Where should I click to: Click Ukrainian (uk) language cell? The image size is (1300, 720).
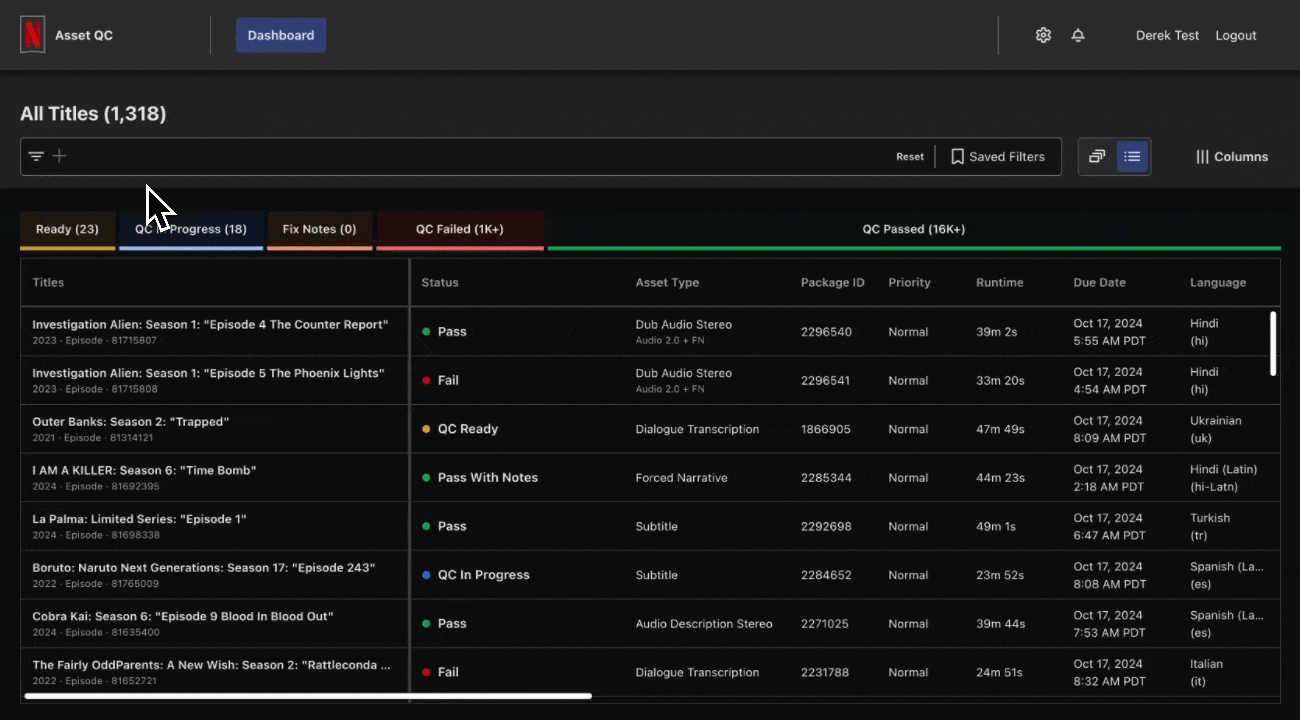1216,429
